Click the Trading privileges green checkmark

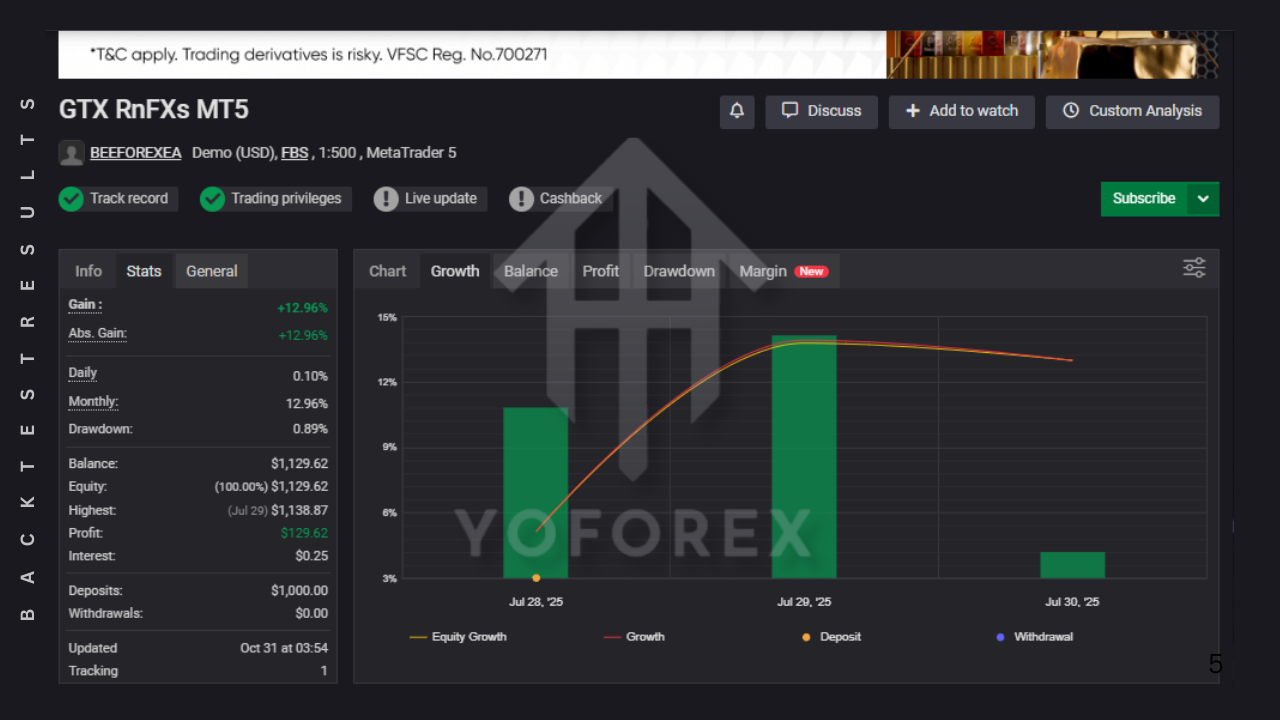pos(212,199)
